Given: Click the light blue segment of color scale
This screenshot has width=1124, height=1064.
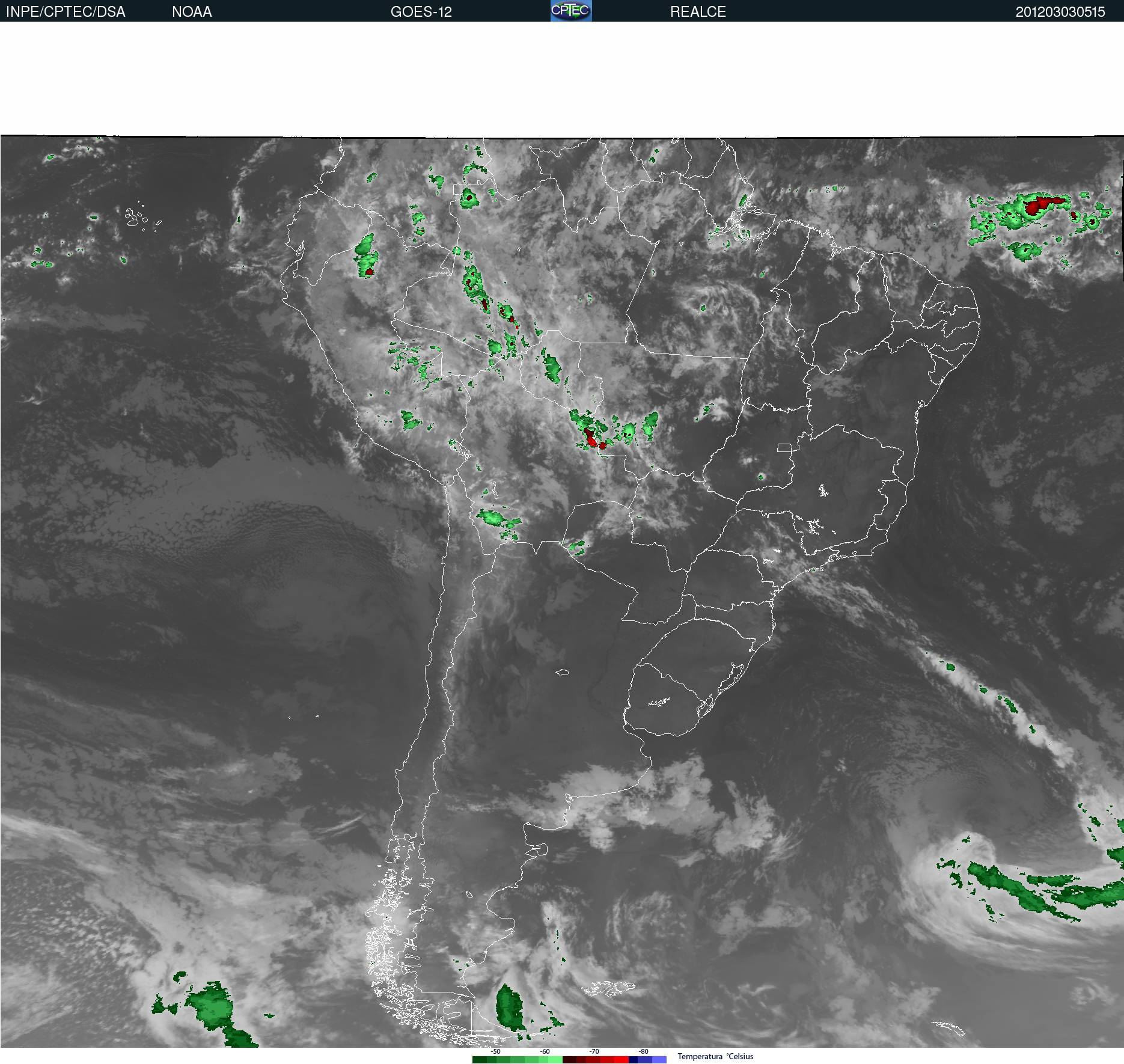Looking at the screenshot, I should click(x=659, y=1060).
